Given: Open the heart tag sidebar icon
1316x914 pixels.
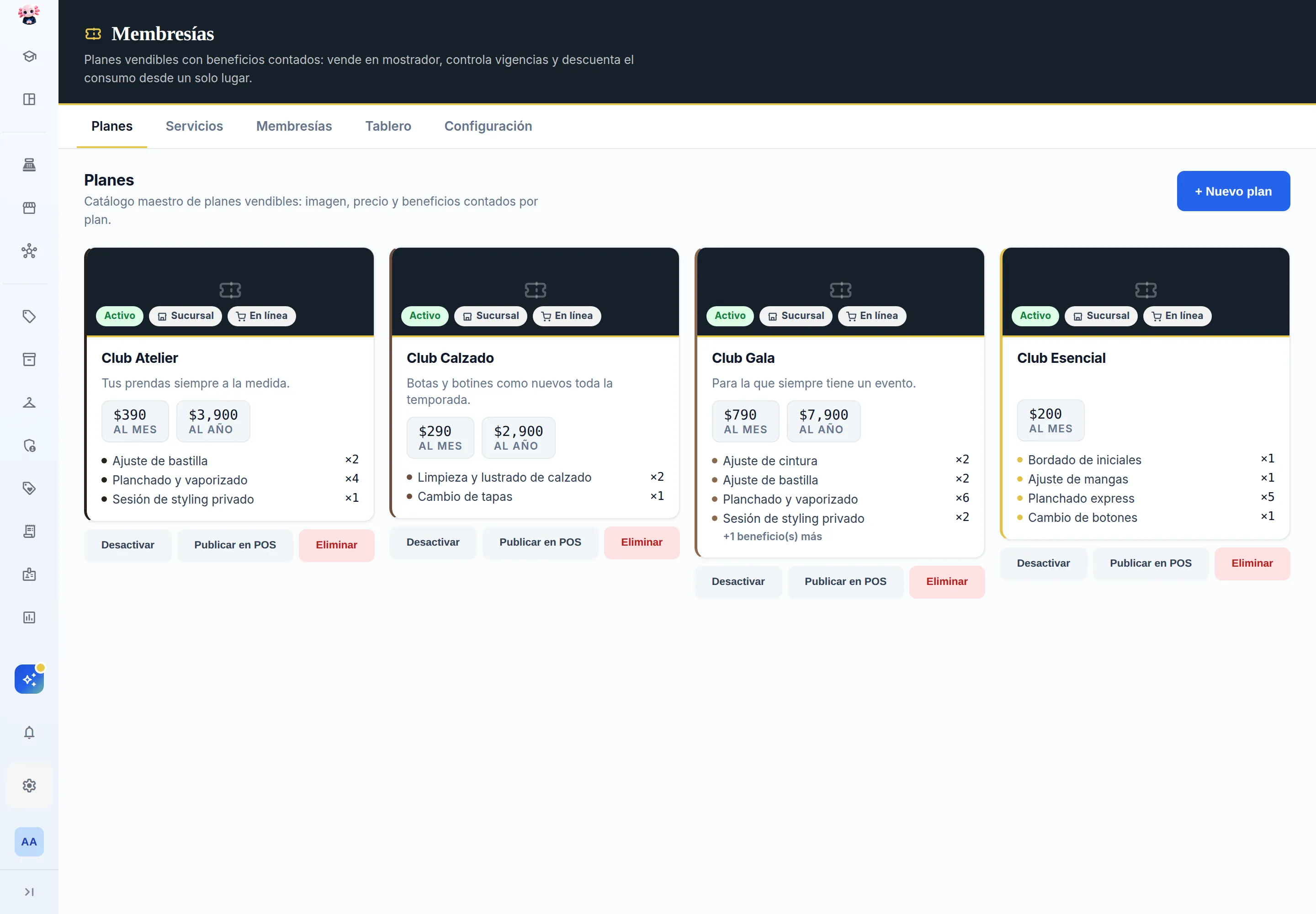Looking at the screenshot, I should 29,489.
